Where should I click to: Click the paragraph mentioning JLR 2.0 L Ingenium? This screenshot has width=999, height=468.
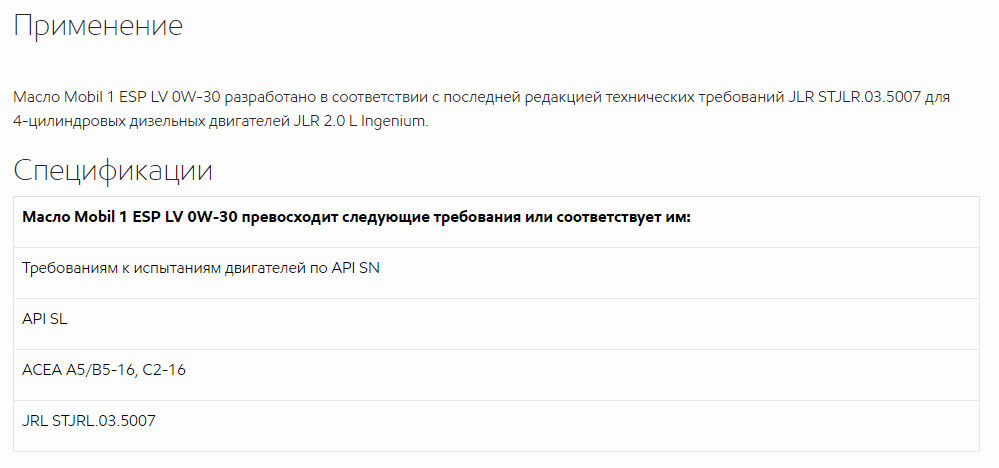point(482,110)
